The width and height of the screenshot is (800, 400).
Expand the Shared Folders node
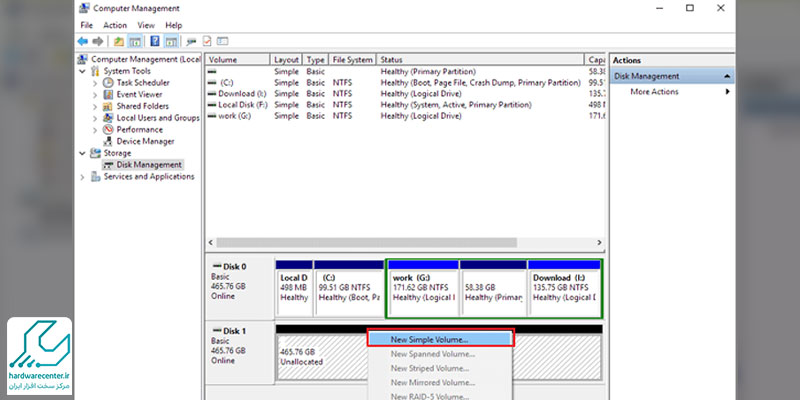[95, 107]
